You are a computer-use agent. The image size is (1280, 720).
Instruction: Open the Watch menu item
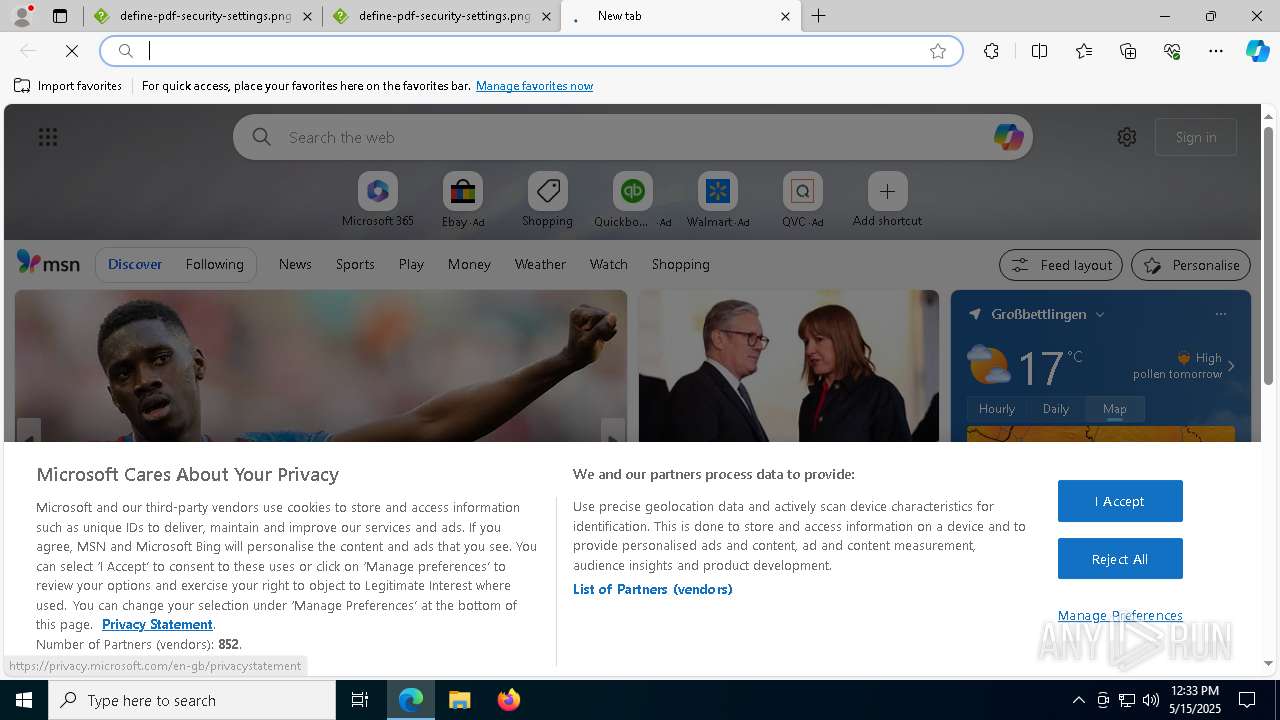coord(608,264)
